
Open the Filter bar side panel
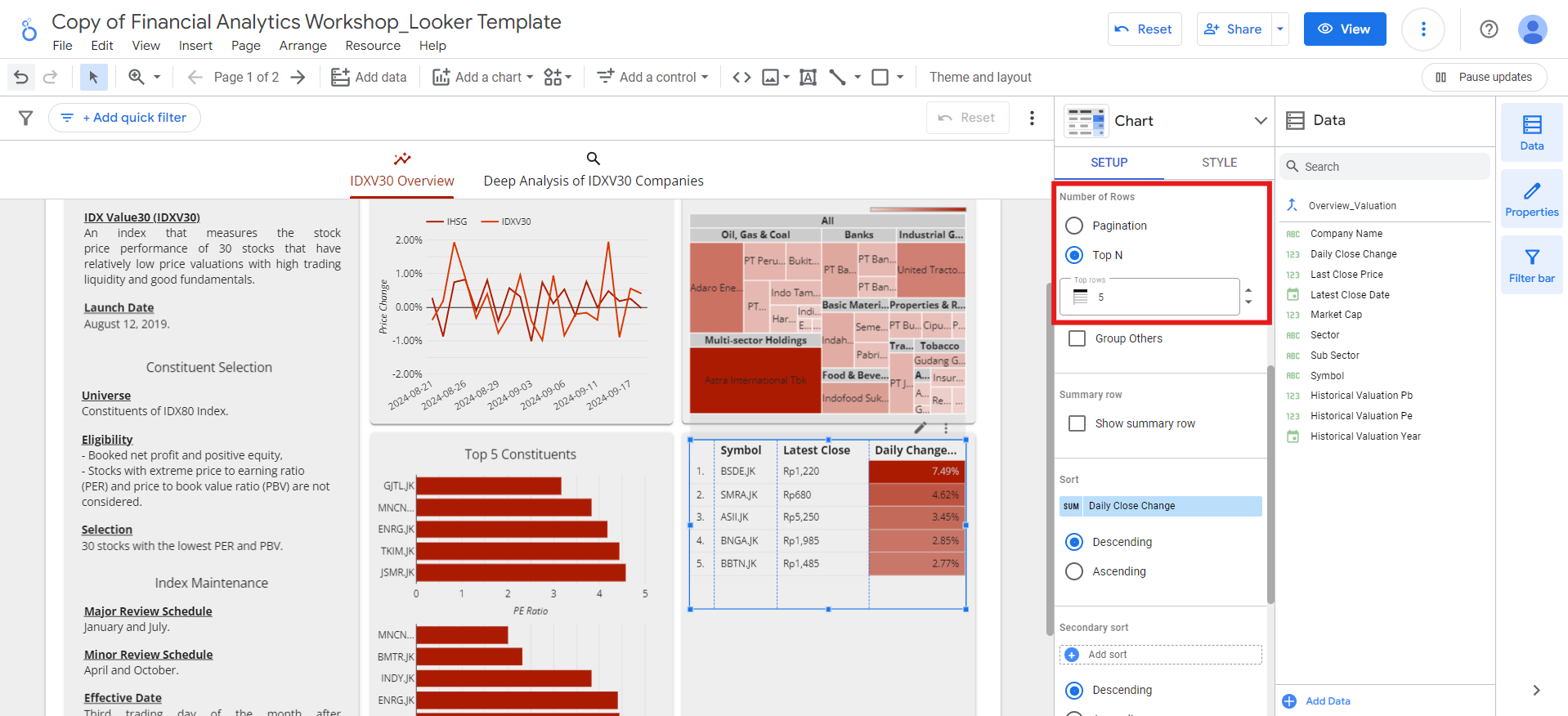pos(1531,266)
